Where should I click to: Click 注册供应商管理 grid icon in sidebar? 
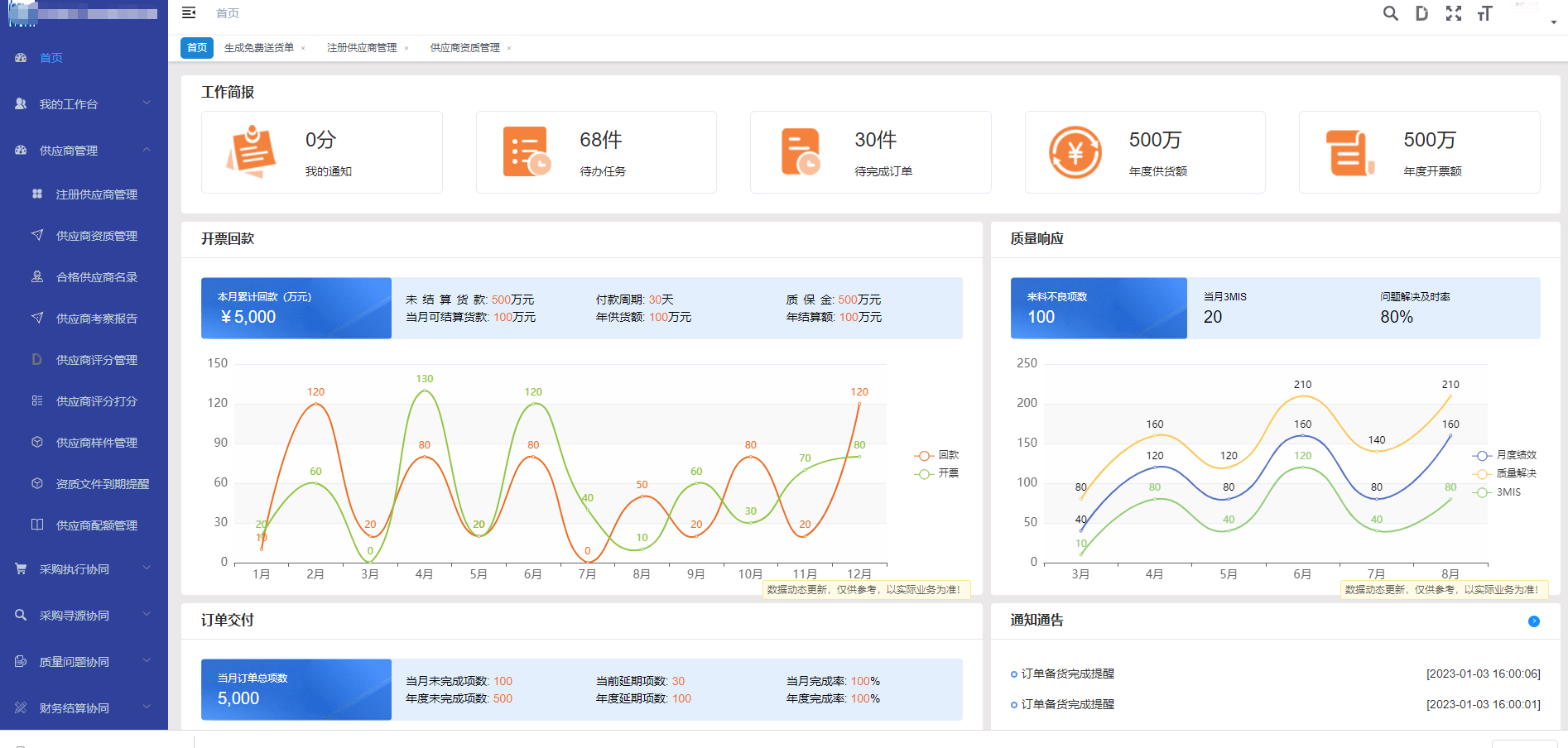click(x=37, y=194)
